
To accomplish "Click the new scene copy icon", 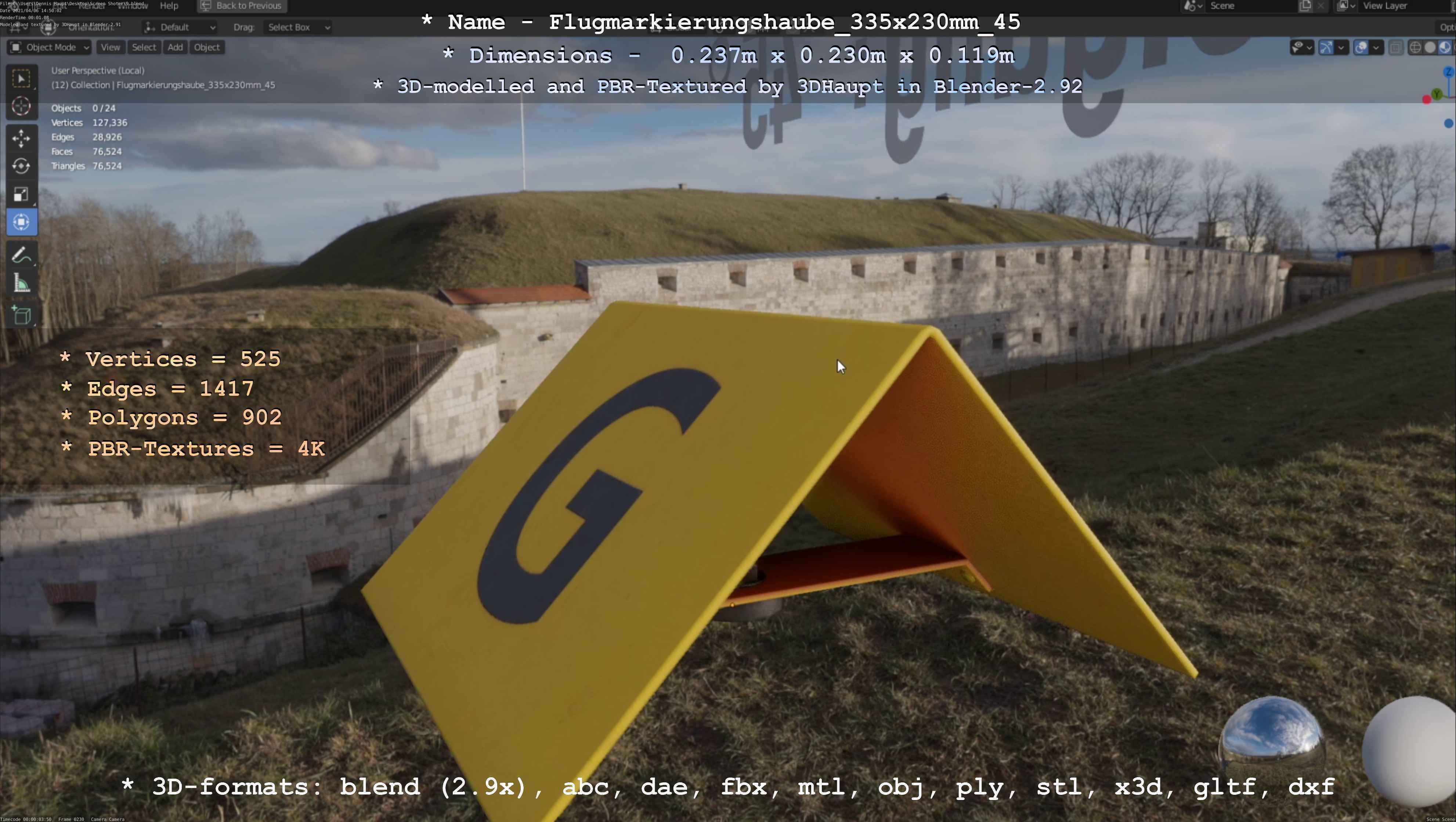I will tap(1305, 6).
